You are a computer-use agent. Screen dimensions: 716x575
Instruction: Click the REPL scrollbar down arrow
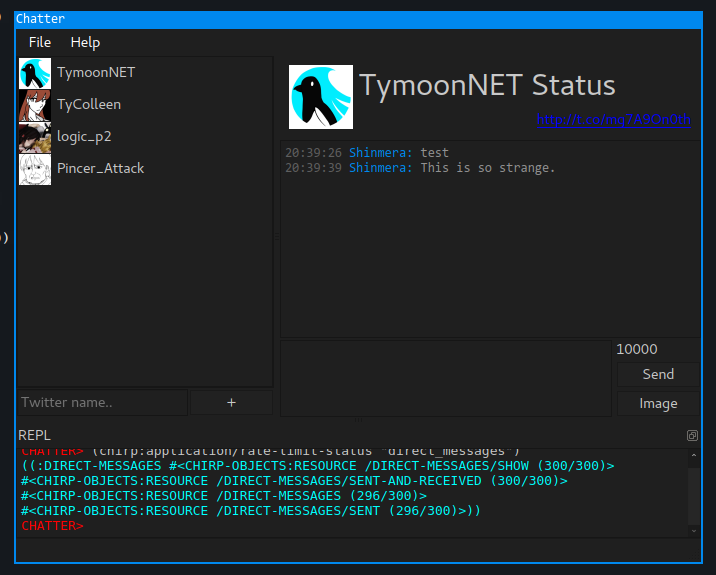pos(695,531)
